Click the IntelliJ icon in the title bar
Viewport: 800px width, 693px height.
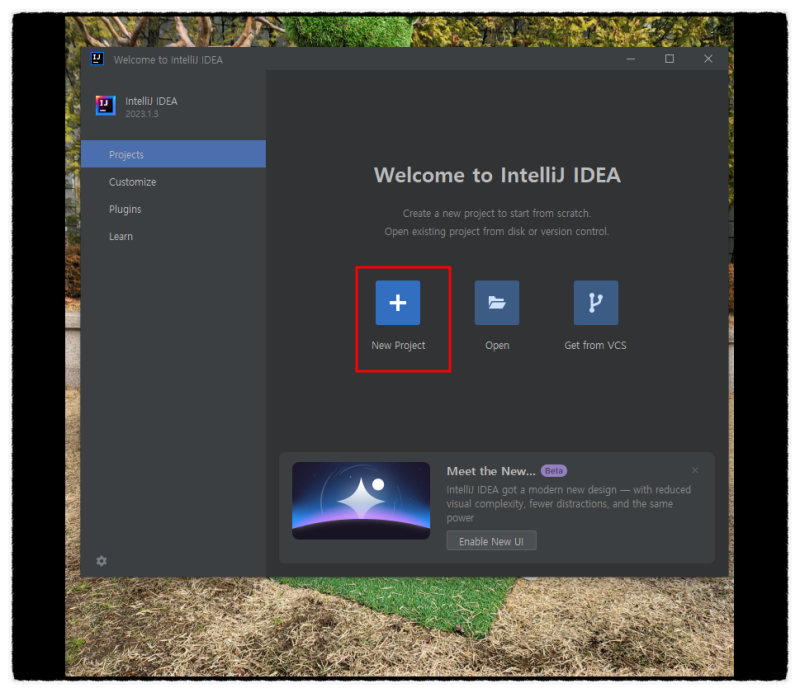(97, 59)
